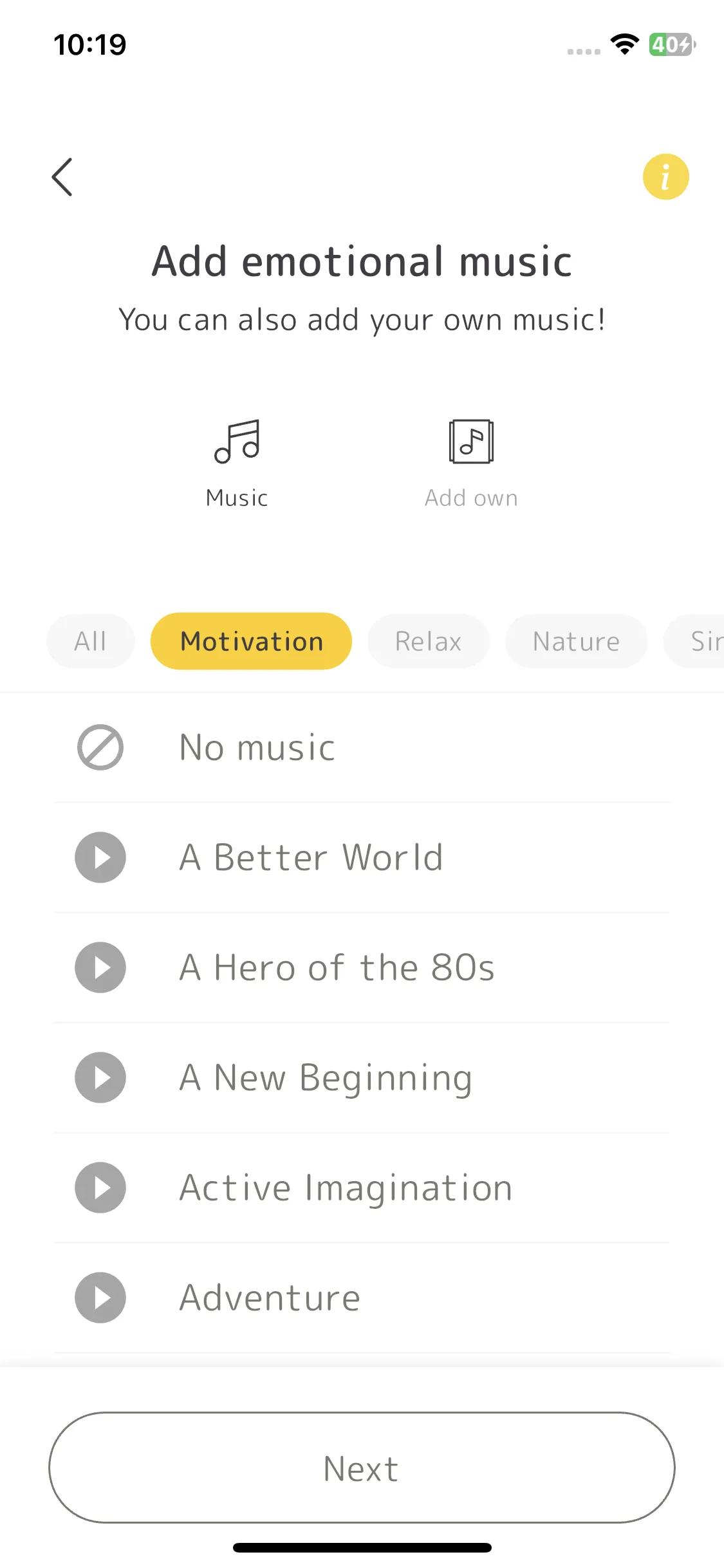Viewport: 724px width, 1568px height.
Task: Select the Adventure song title
Action: pyautogui.click(x=270, y=1298)
